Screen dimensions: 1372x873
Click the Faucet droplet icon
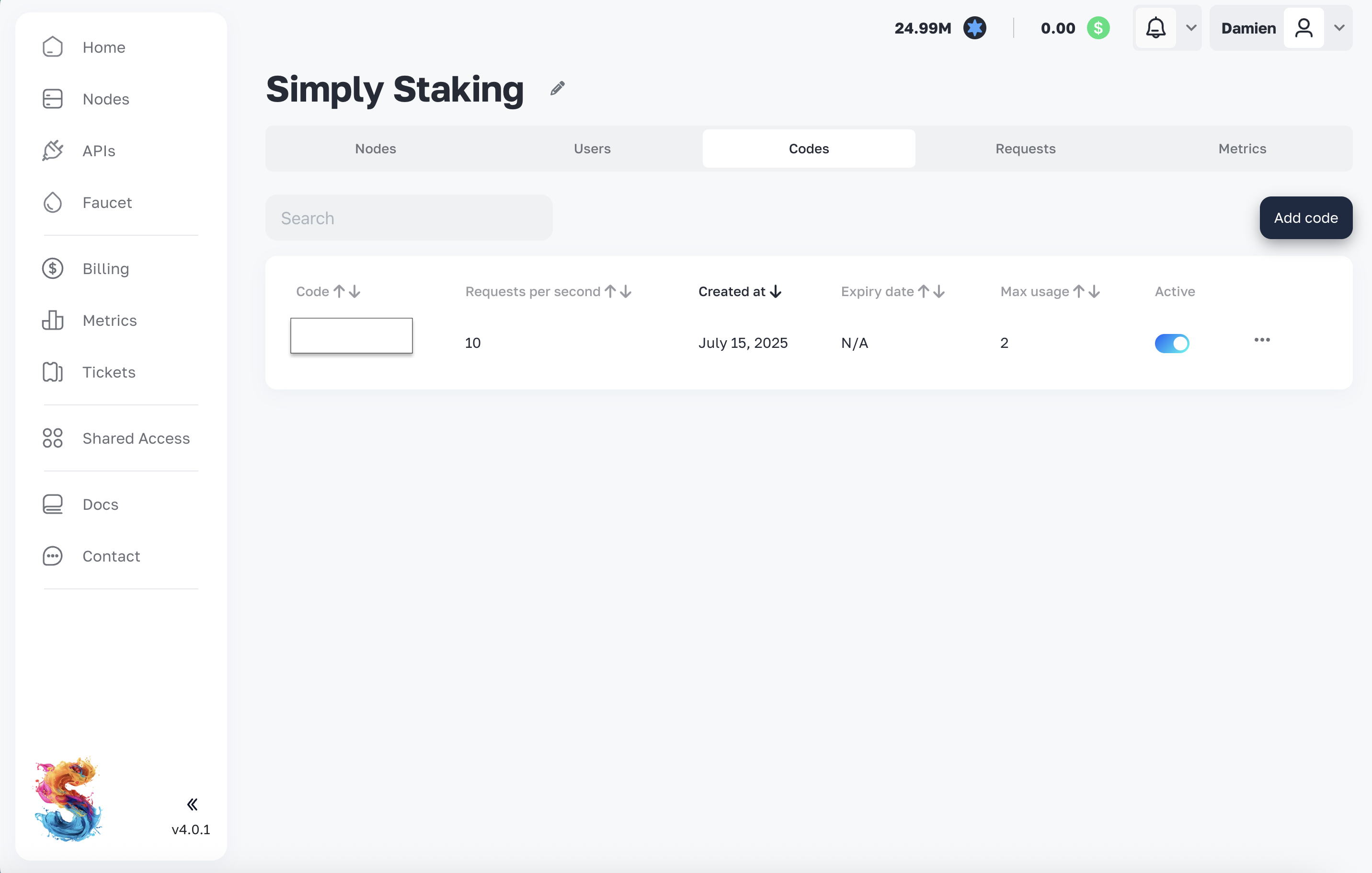52,202
